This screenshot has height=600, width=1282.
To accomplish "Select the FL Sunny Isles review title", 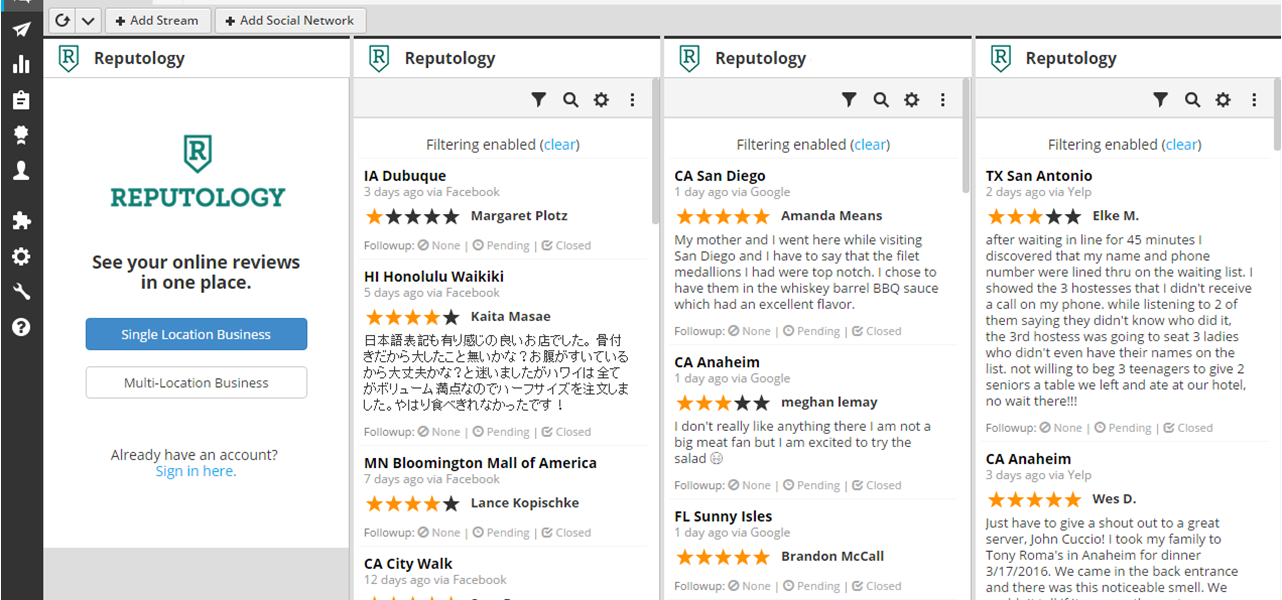I will [x=724, y=516].
